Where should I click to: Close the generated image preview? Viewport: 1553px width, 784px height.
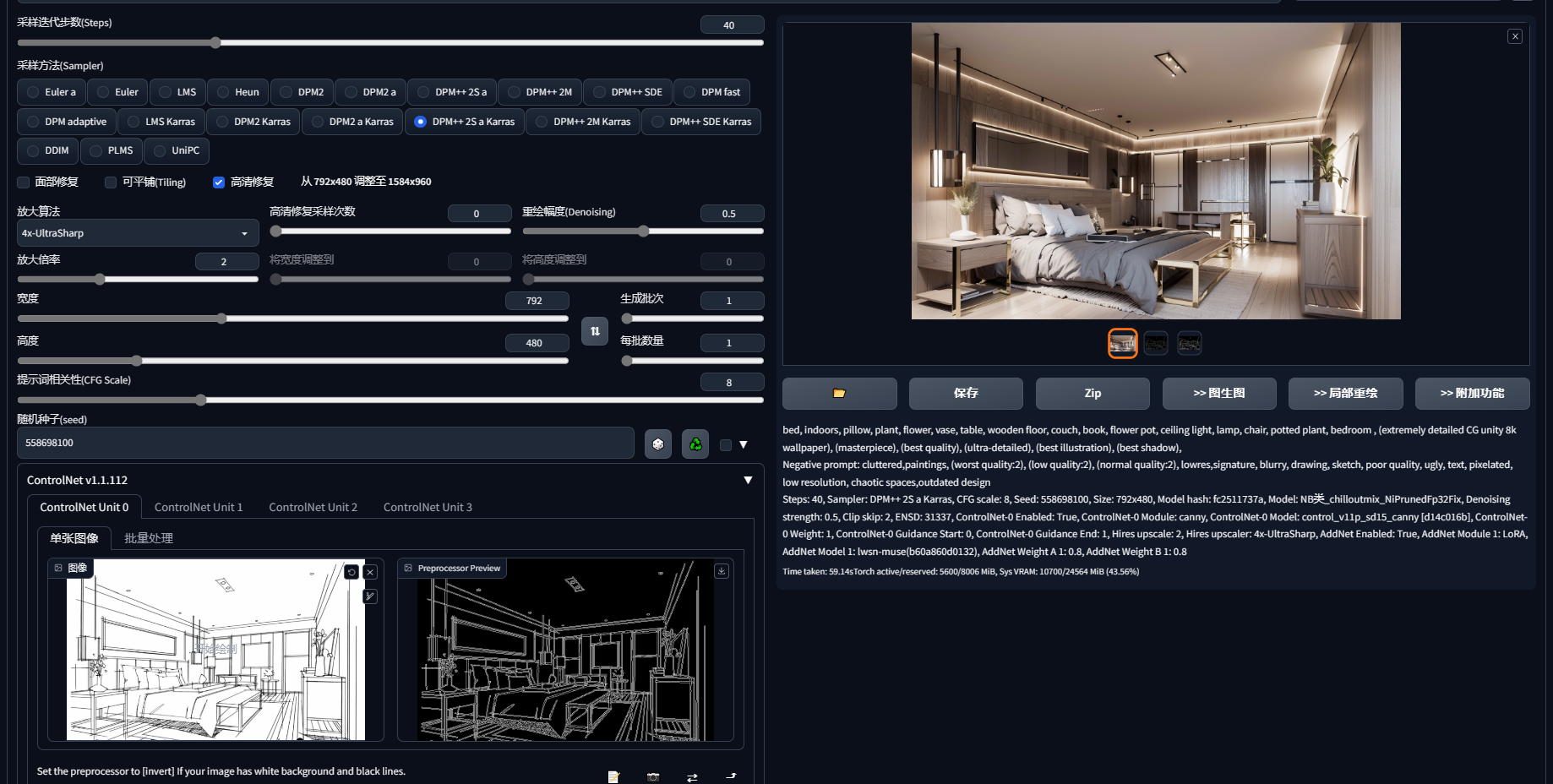1515,36
